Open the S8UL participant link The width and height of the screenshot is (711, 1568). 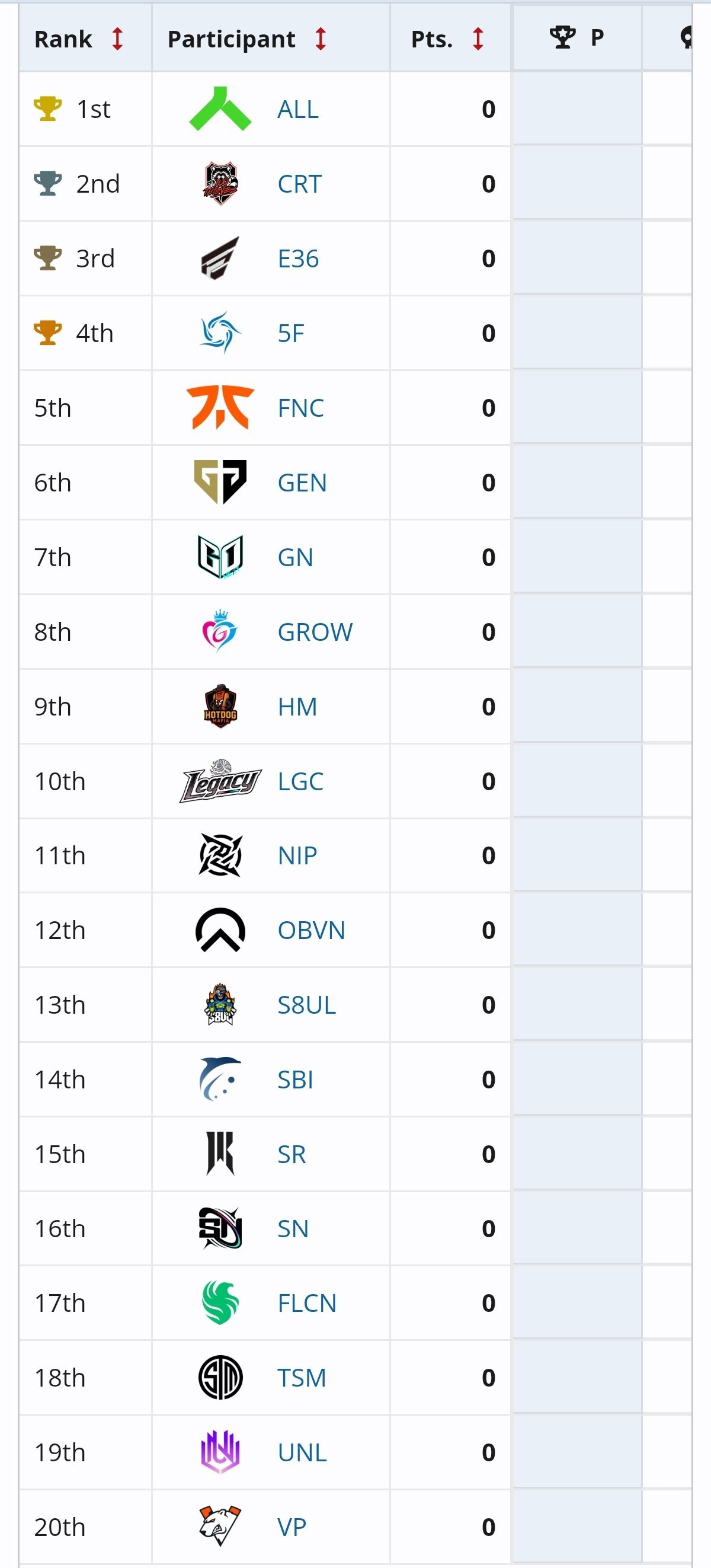click(x=306, y=1005)
